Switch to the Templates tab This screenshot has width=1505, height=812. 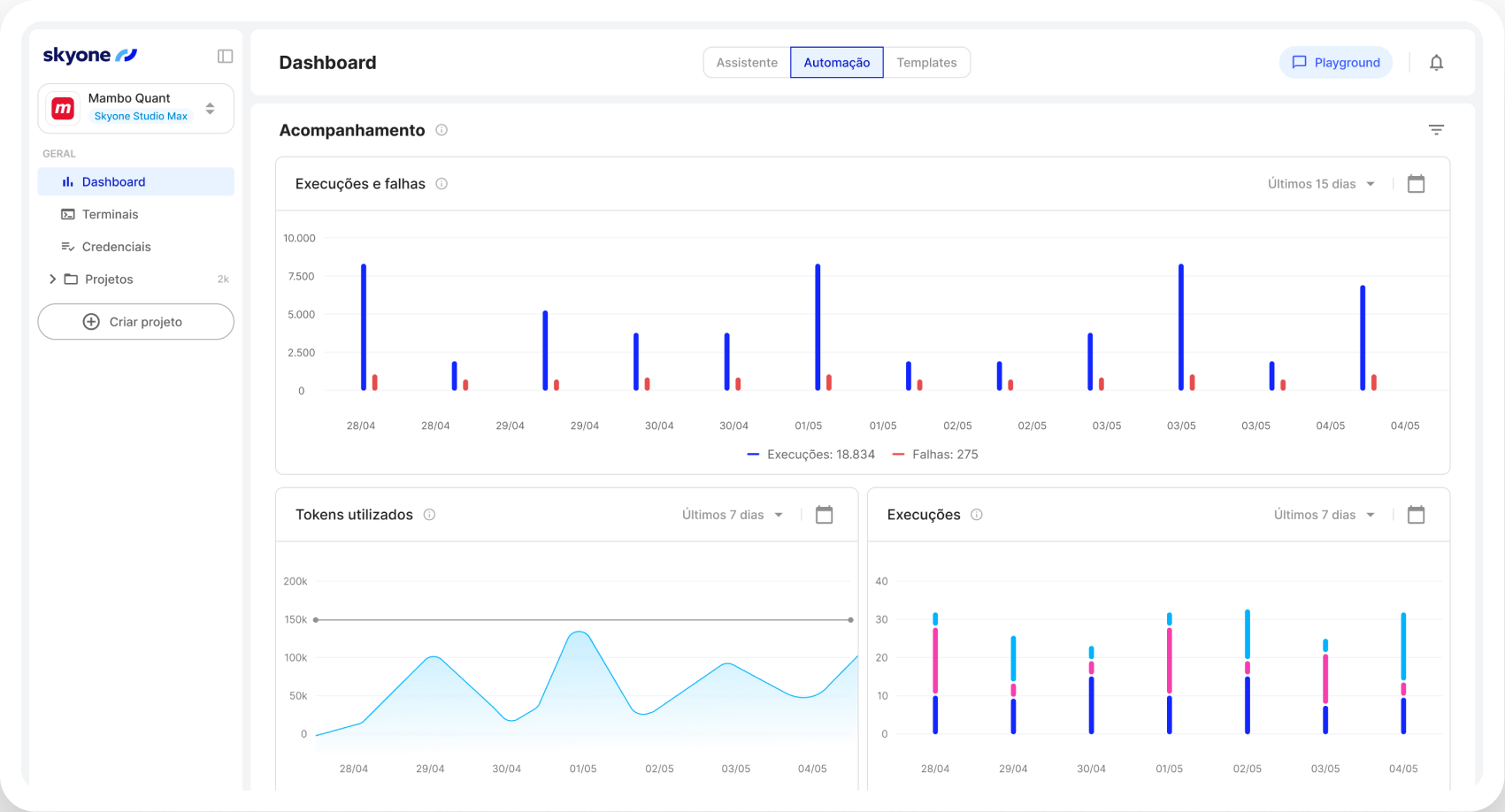(x=926, y=63)
